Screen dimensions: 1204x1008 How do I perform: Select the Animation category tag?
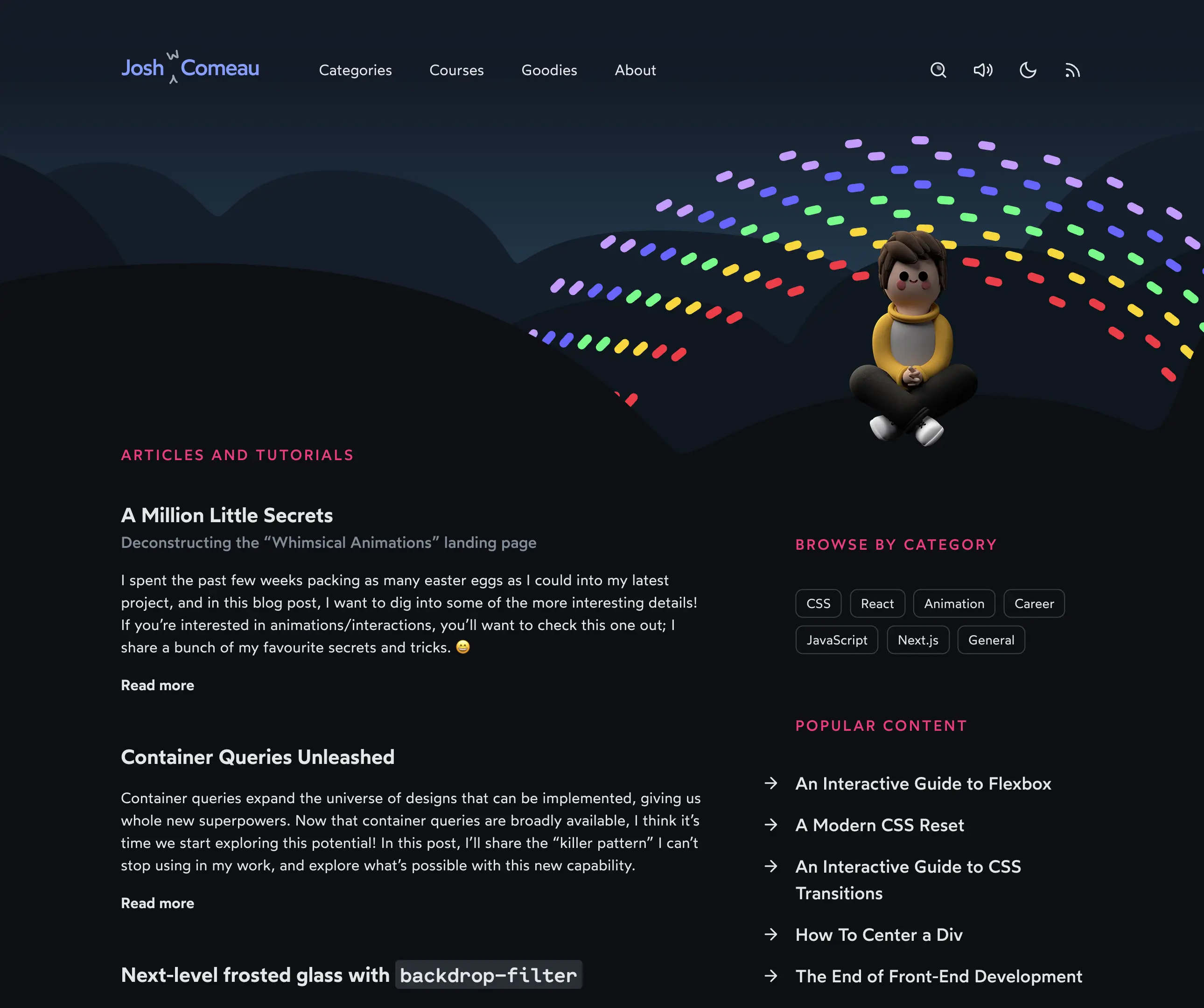click(953, 603)
